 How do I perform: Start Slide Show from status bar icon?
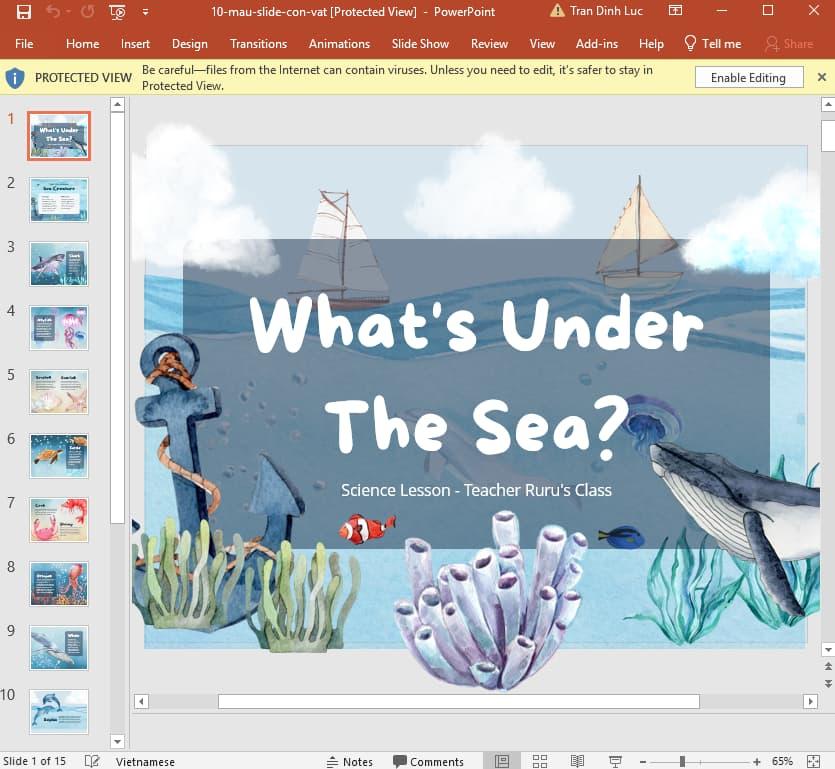pos(615,761)
